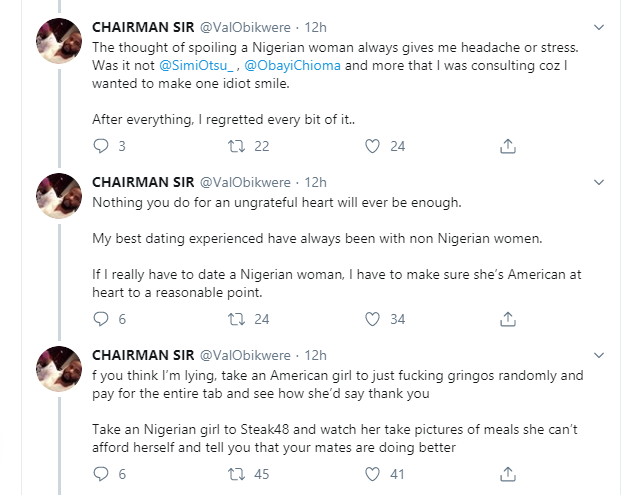This screenshot has width=632, height=495.
Task: Open the first tweet's more options chevron
Action: point(599,27)
